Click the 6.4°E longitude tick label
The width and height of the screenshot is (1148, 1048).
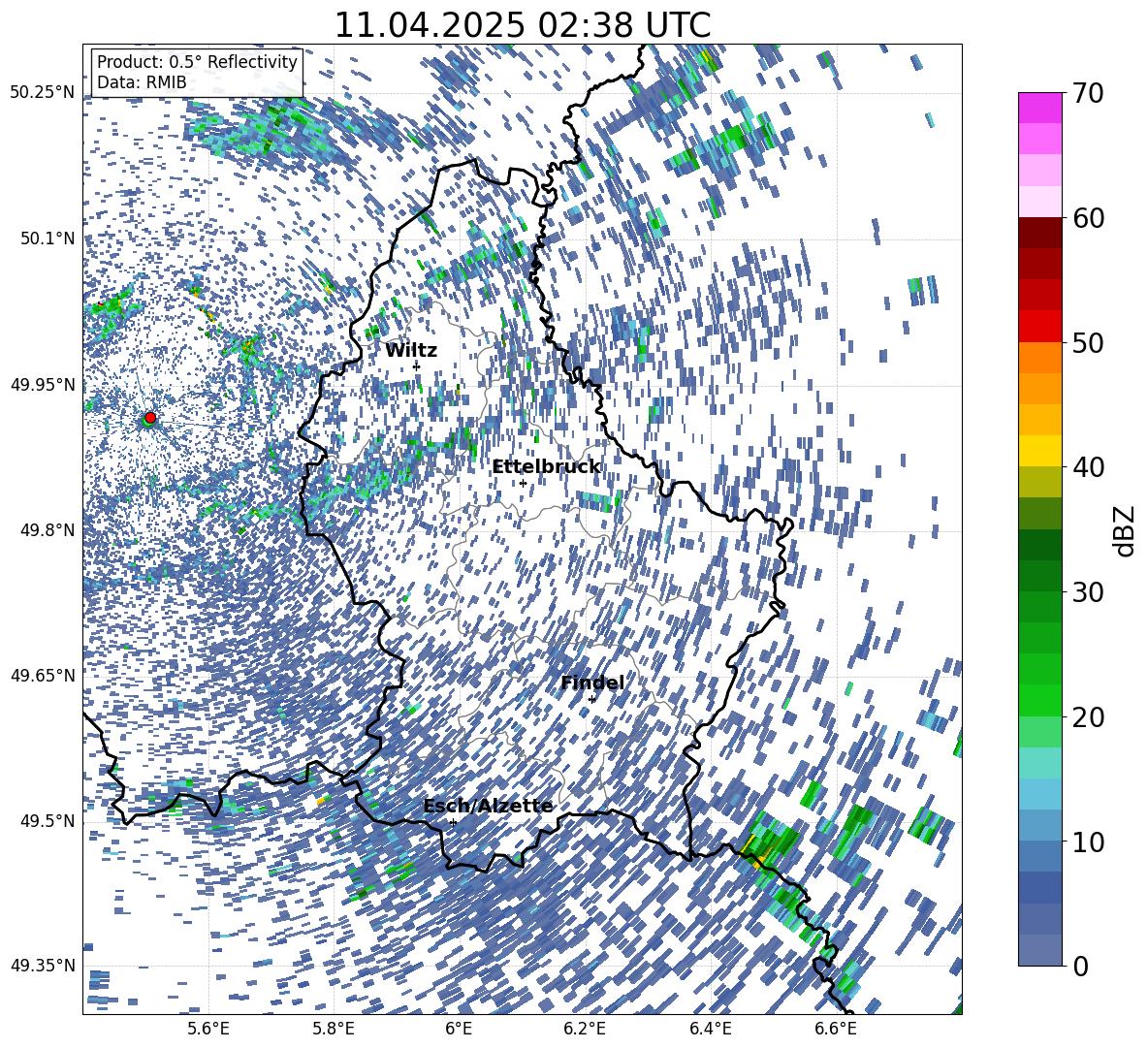(x=711, y=1029)
